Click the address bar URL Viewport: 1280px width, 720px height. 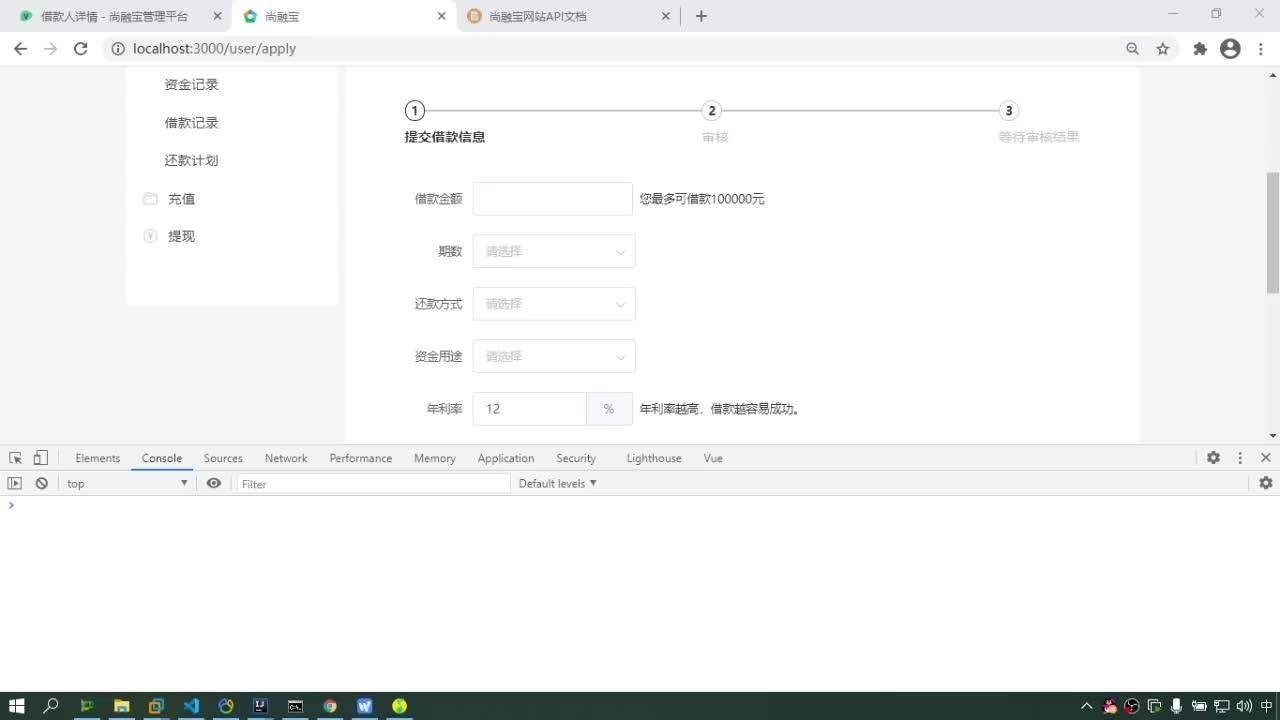point(214,48)
